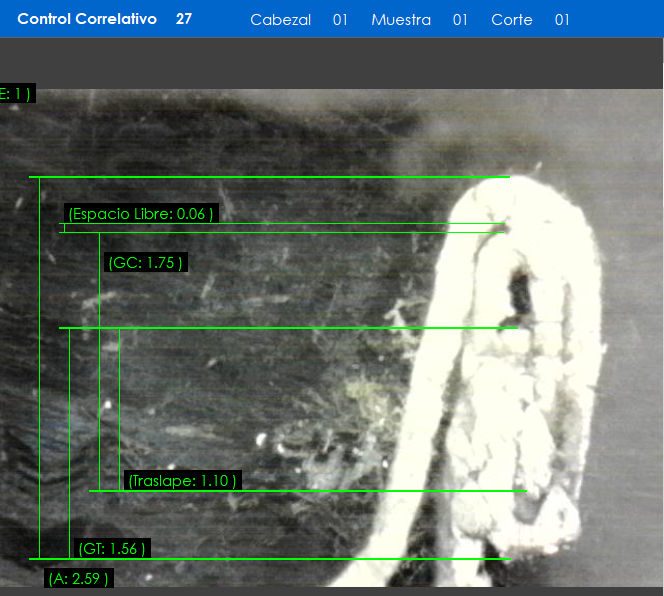Click the Control Correlativo header label
The height and width of the screenshot is (596, 664).
point(87,19)
